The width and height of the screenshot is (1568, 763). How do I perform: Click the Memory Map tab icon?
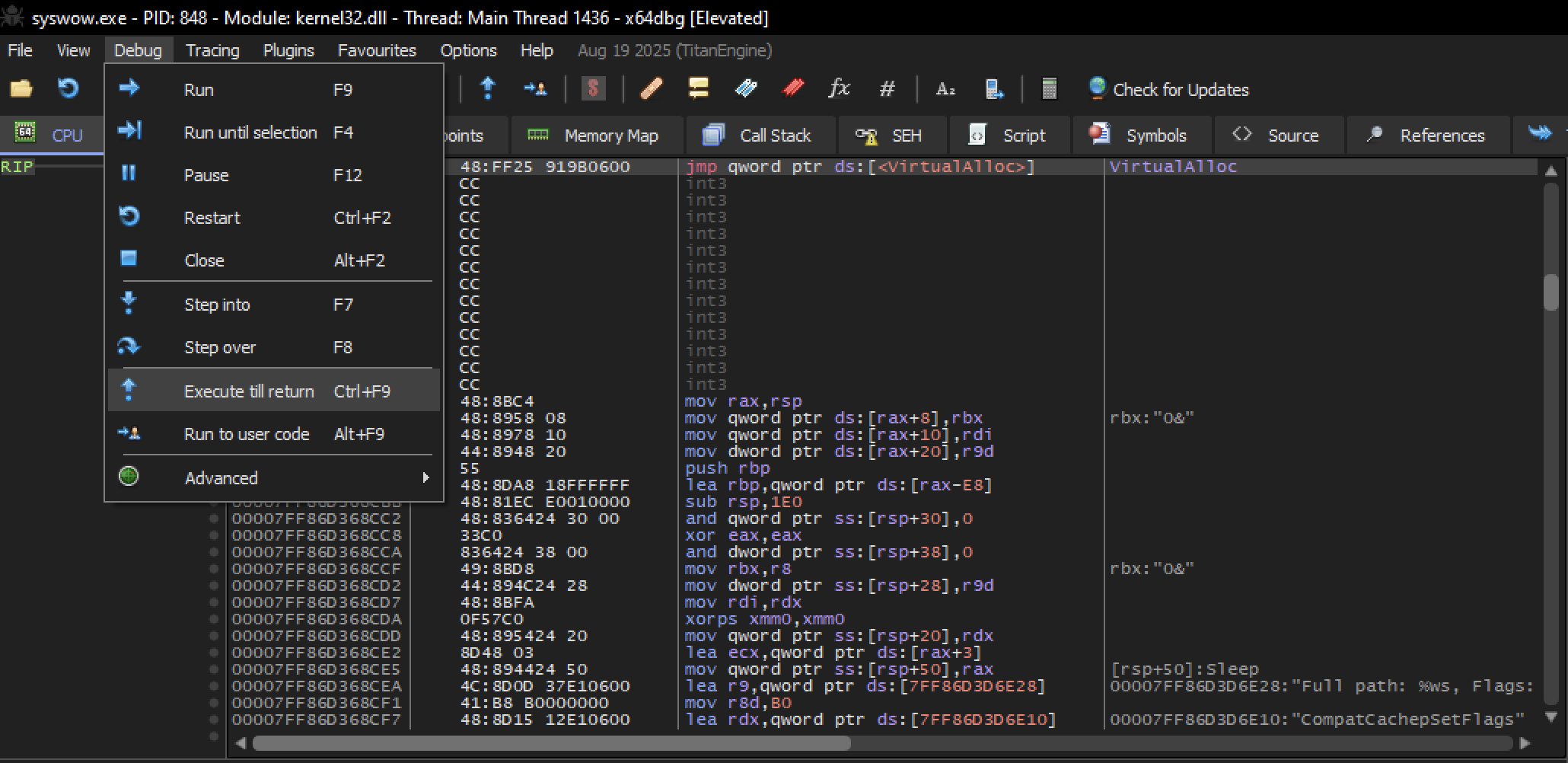point(538,135)
